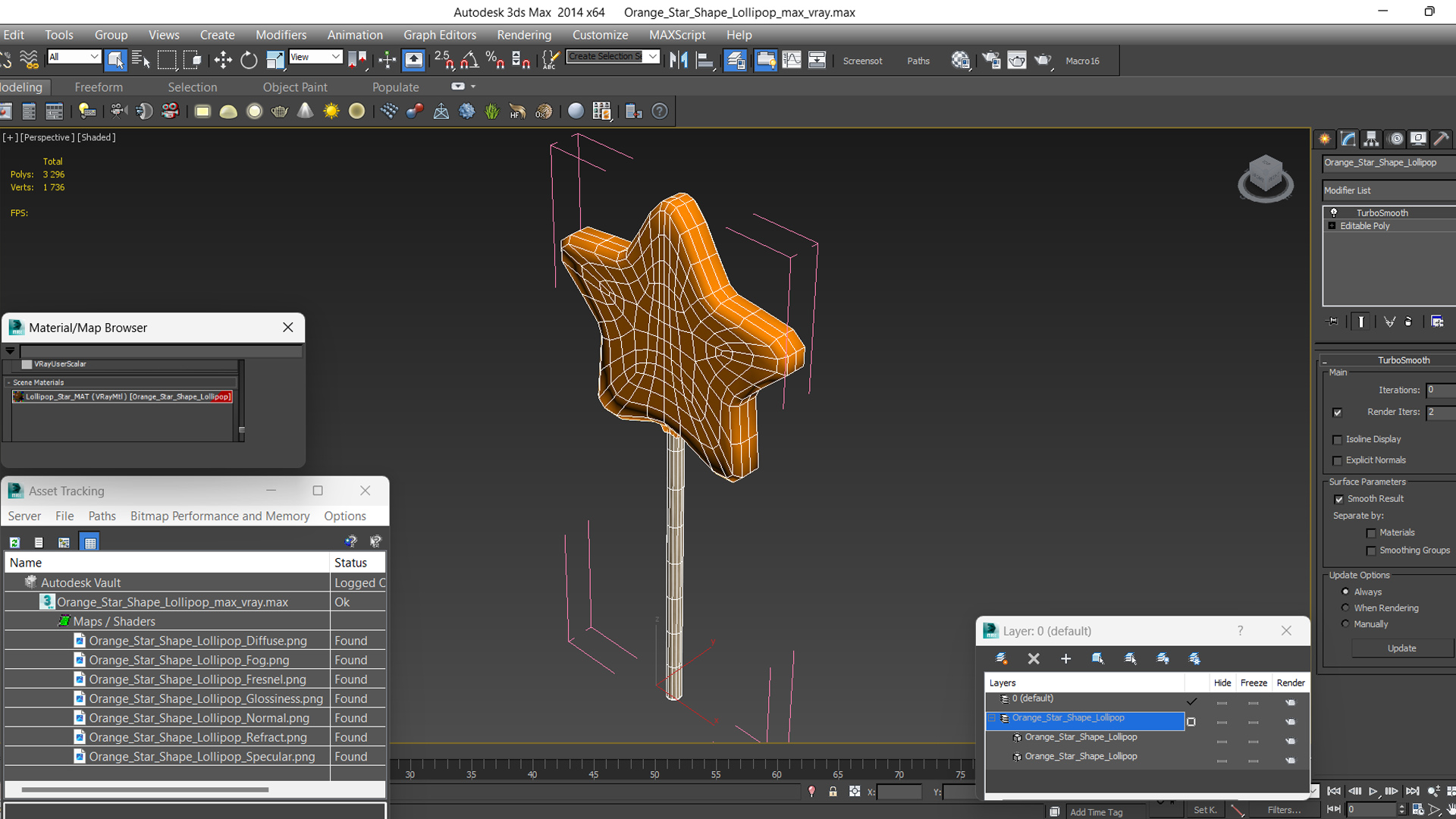Open Create Selection Set dropdown
Screen dimensions: 1456x819
[613, 56]
